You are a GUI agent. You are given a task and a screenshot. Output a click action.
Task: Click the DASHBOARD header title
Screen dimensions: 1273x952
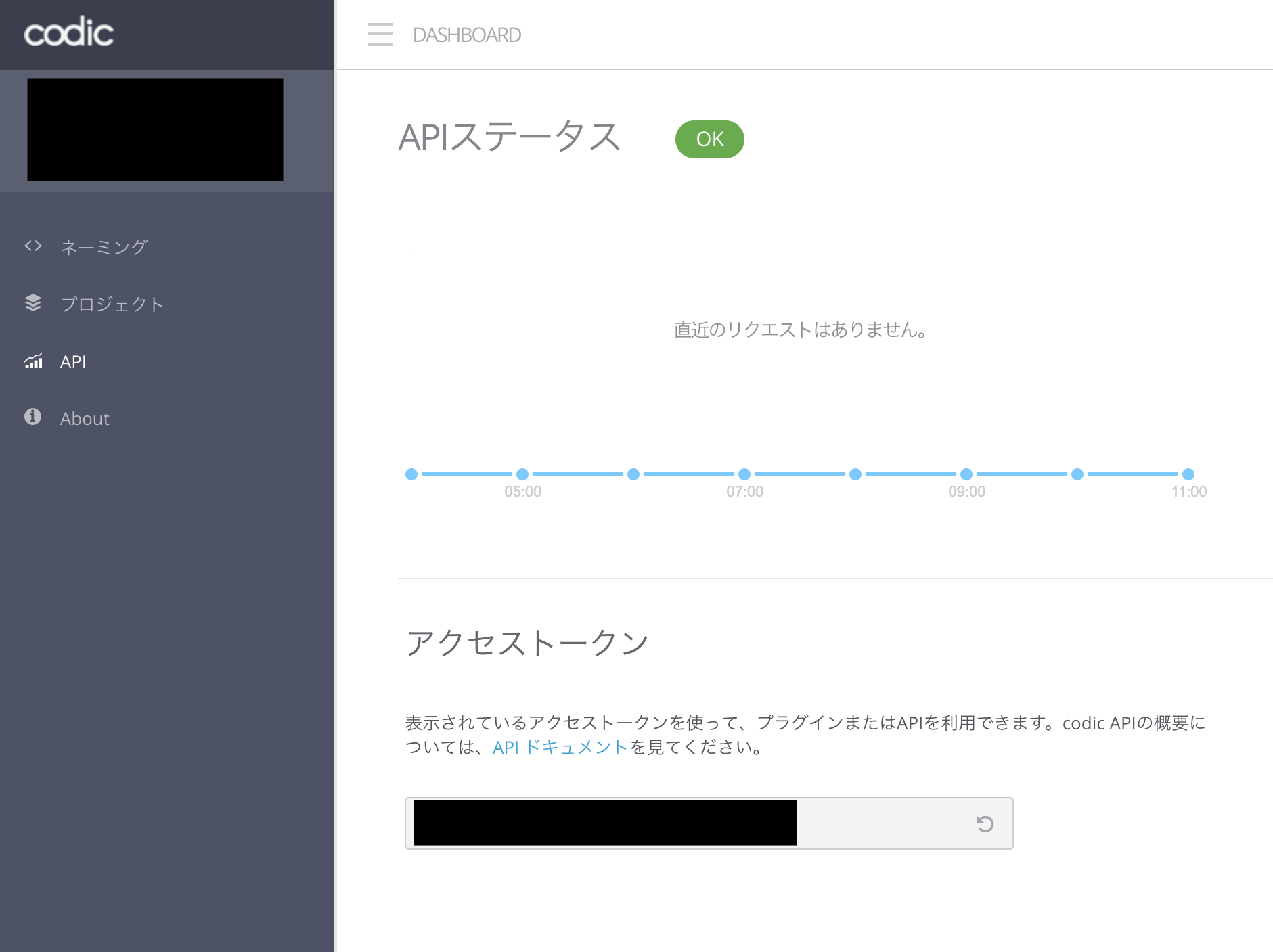[x=467, y=35]
